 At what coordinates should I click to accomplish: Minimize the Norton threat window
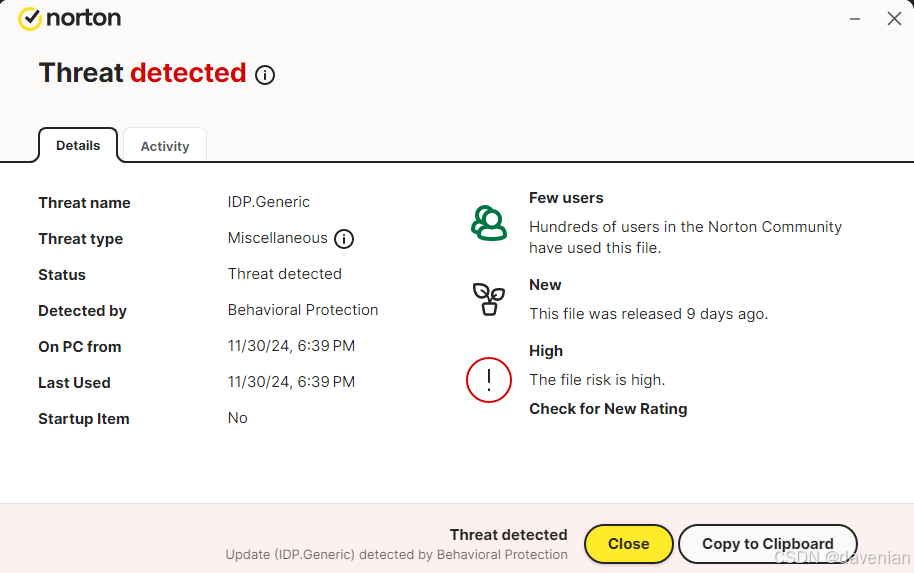point(856,19)
